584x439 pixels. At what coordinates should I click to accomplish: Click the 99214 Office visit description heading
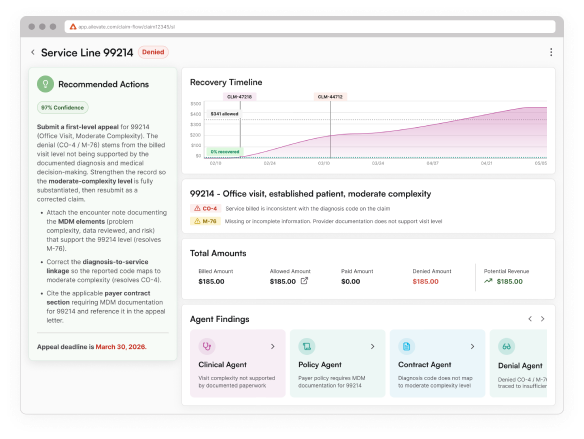[x=310, y=194]
